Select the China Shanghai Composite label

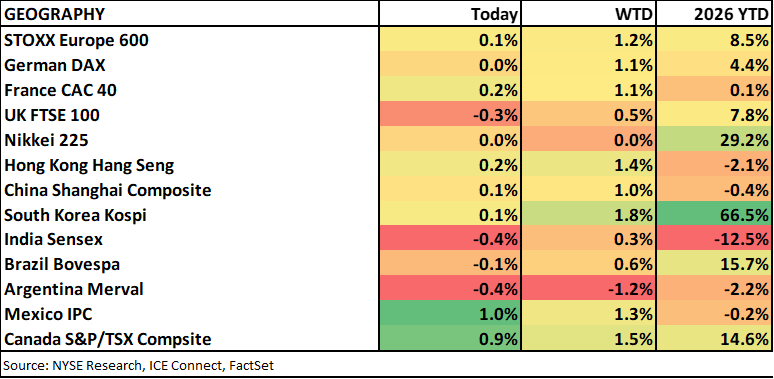[x=108, y=190]
